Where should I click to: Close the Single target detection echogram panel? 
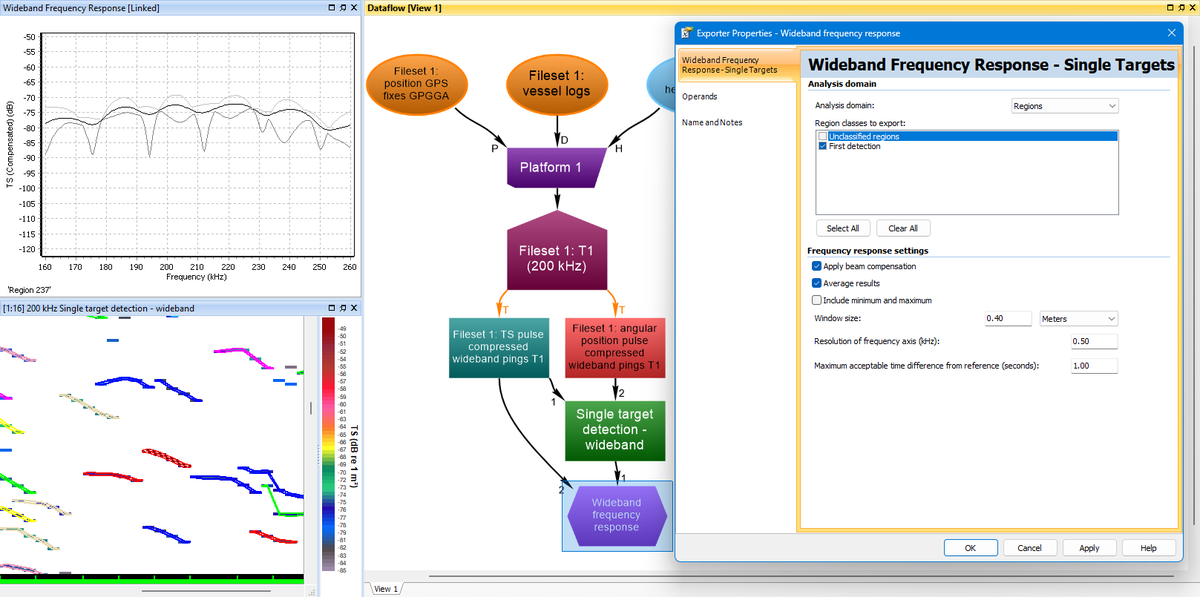click(x=353, y=308)
